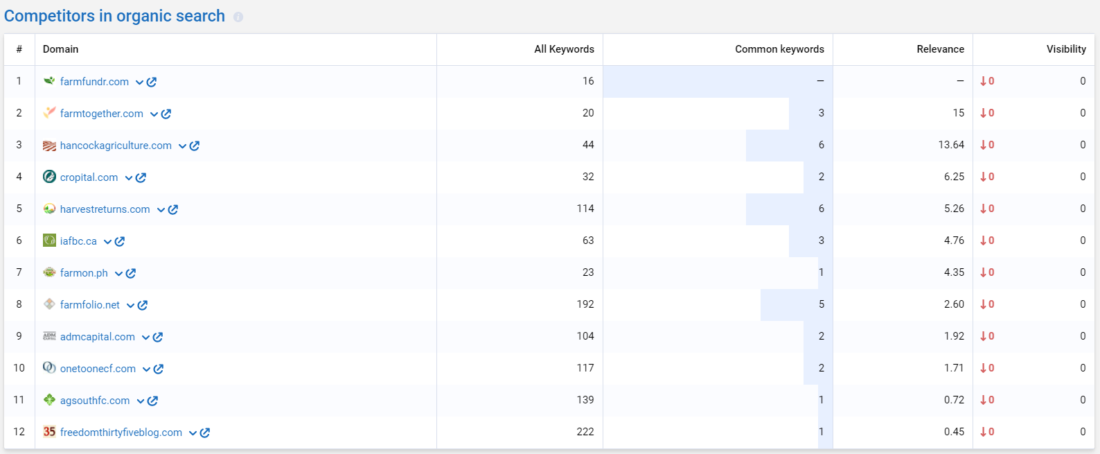Select the 222 all keywords value
This screenshot has width=1100, height=454.
point(586,432)
